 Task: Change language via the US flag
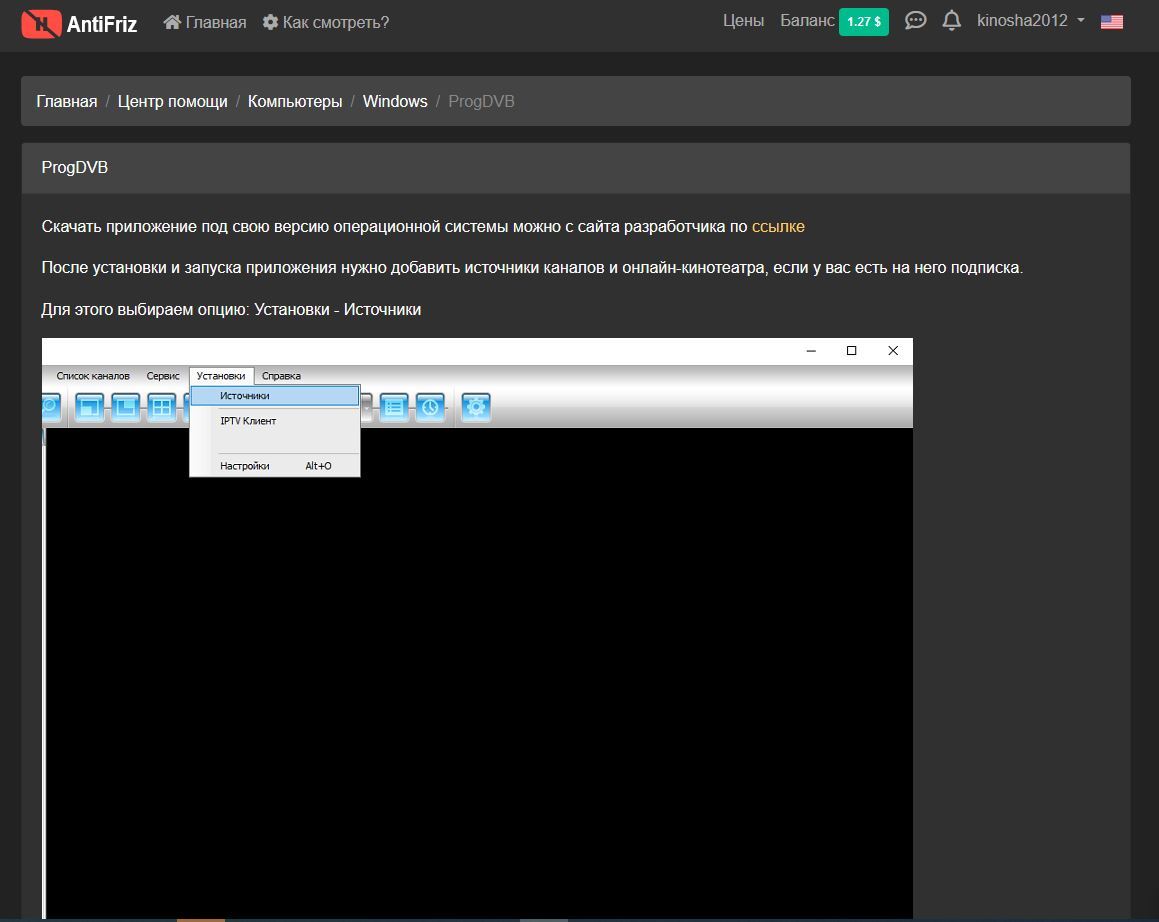(x=1112, y=21)
